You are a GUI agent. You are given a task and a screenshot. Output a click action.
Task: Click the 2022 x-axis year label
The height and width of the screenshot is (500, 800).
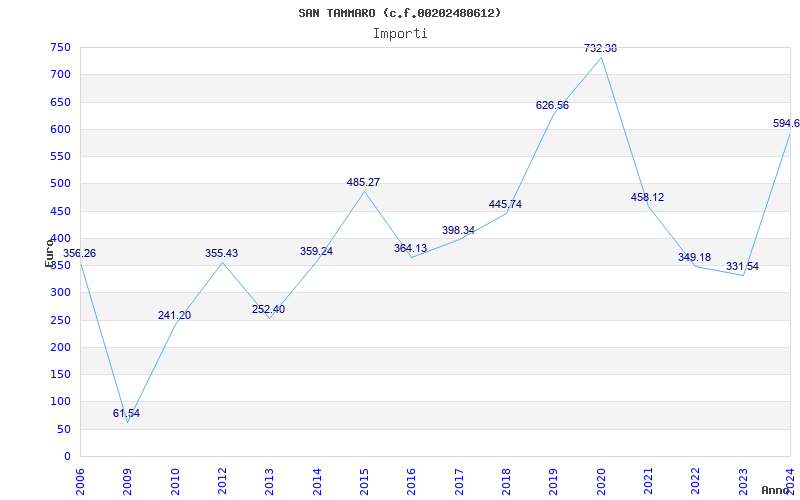click(695, 482)
